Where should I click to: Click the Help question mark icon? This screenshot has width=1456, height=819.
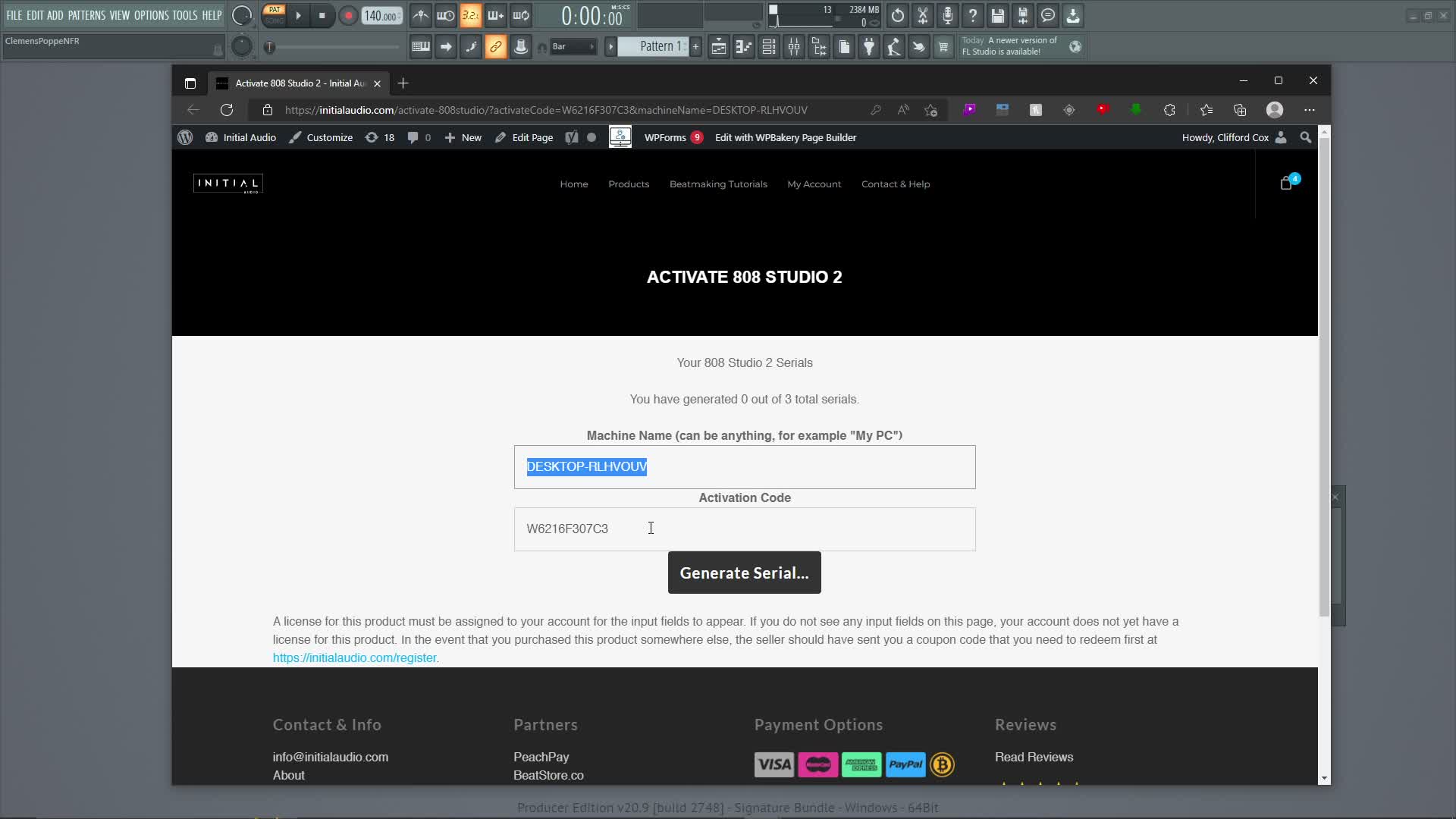tap(973, 15)
